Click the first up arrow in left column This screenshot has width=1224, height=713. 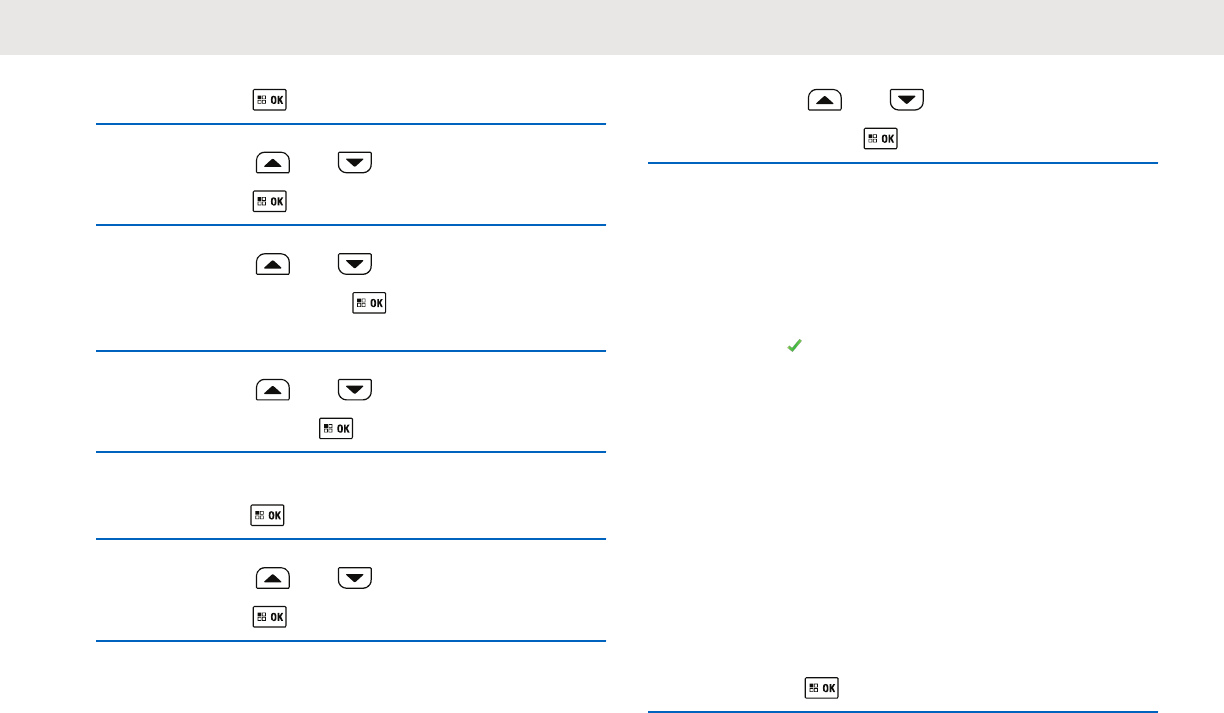(273, 163)
